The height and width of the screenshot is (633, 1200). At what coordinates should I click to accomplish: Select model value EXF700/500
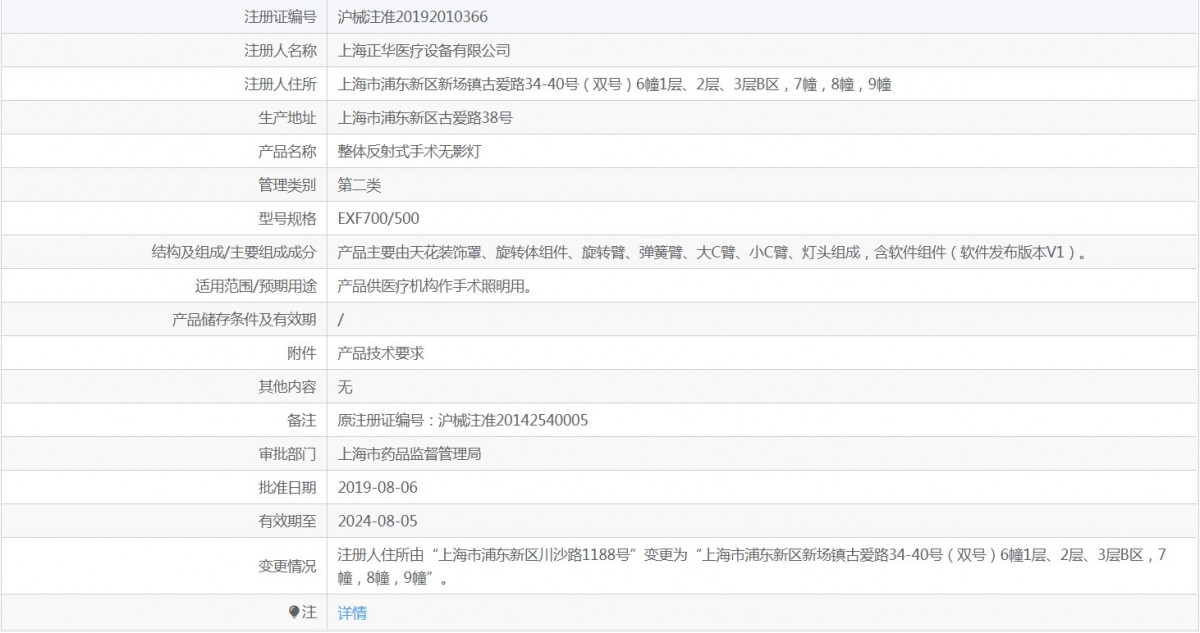[x=378, y=219]
